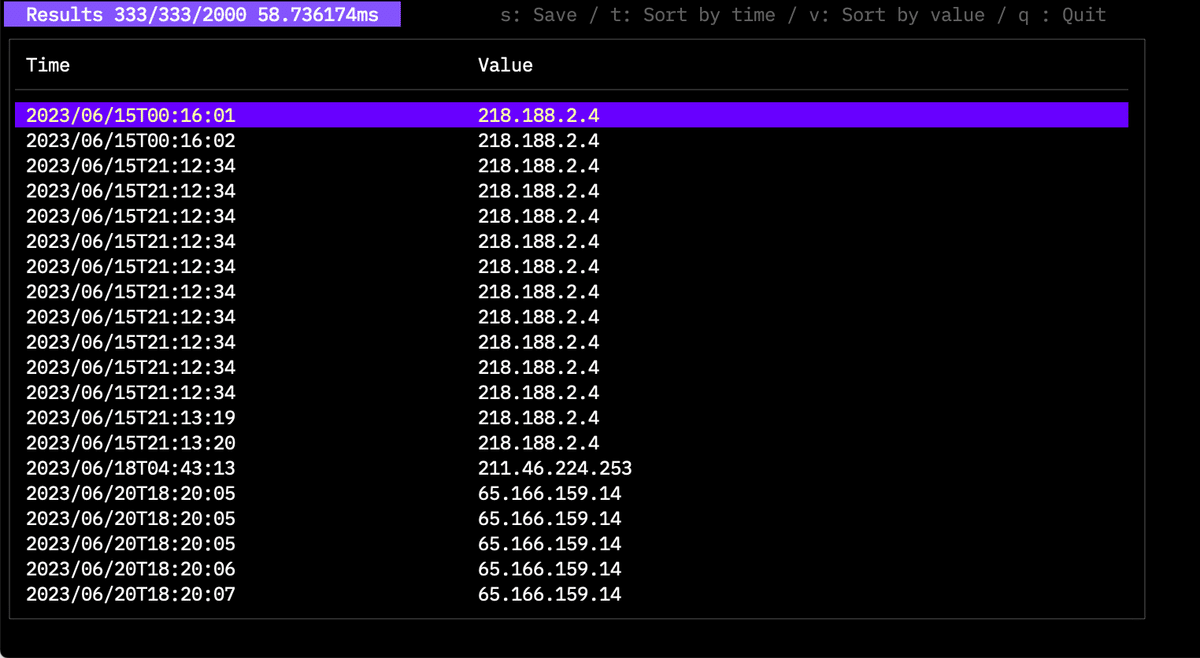
Task: Click 65.166.159.14 in the 18:20:06 row
Action: tap(549, 569)
